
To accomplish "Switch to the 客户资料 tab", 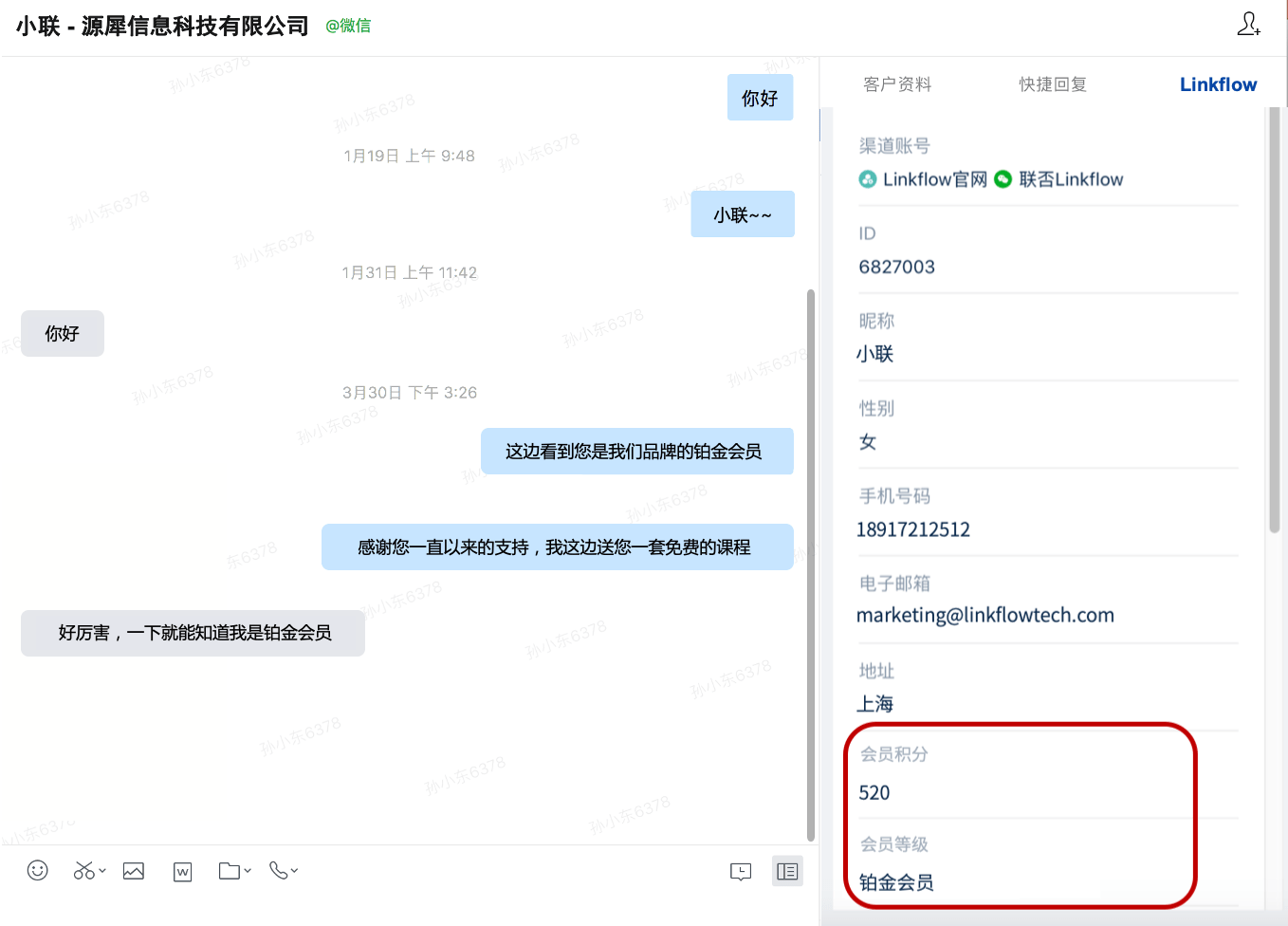I will click(897, 84).
